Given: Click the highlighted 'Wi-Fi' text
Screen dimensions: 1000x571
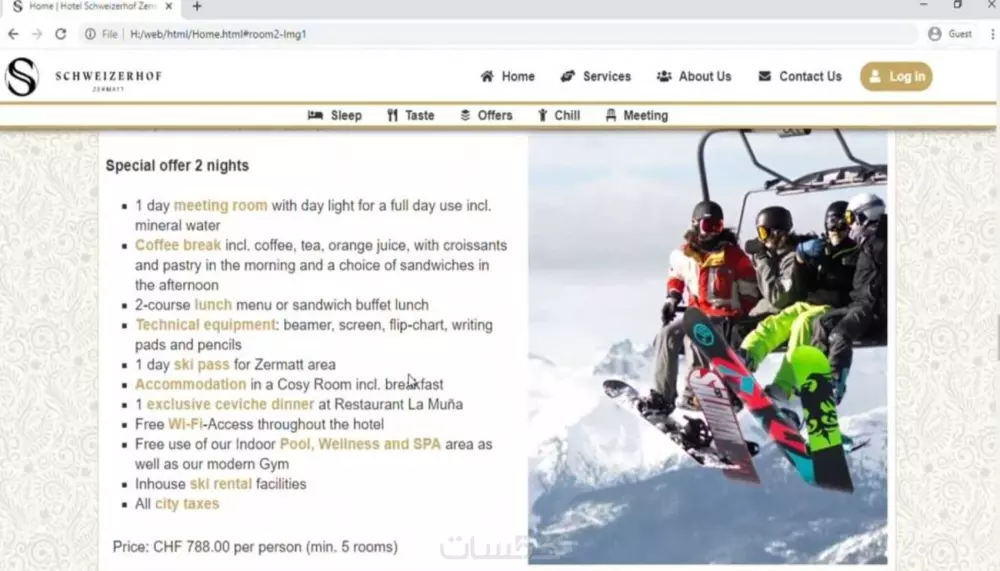Looking at the screenshot, I should [185, 424].
